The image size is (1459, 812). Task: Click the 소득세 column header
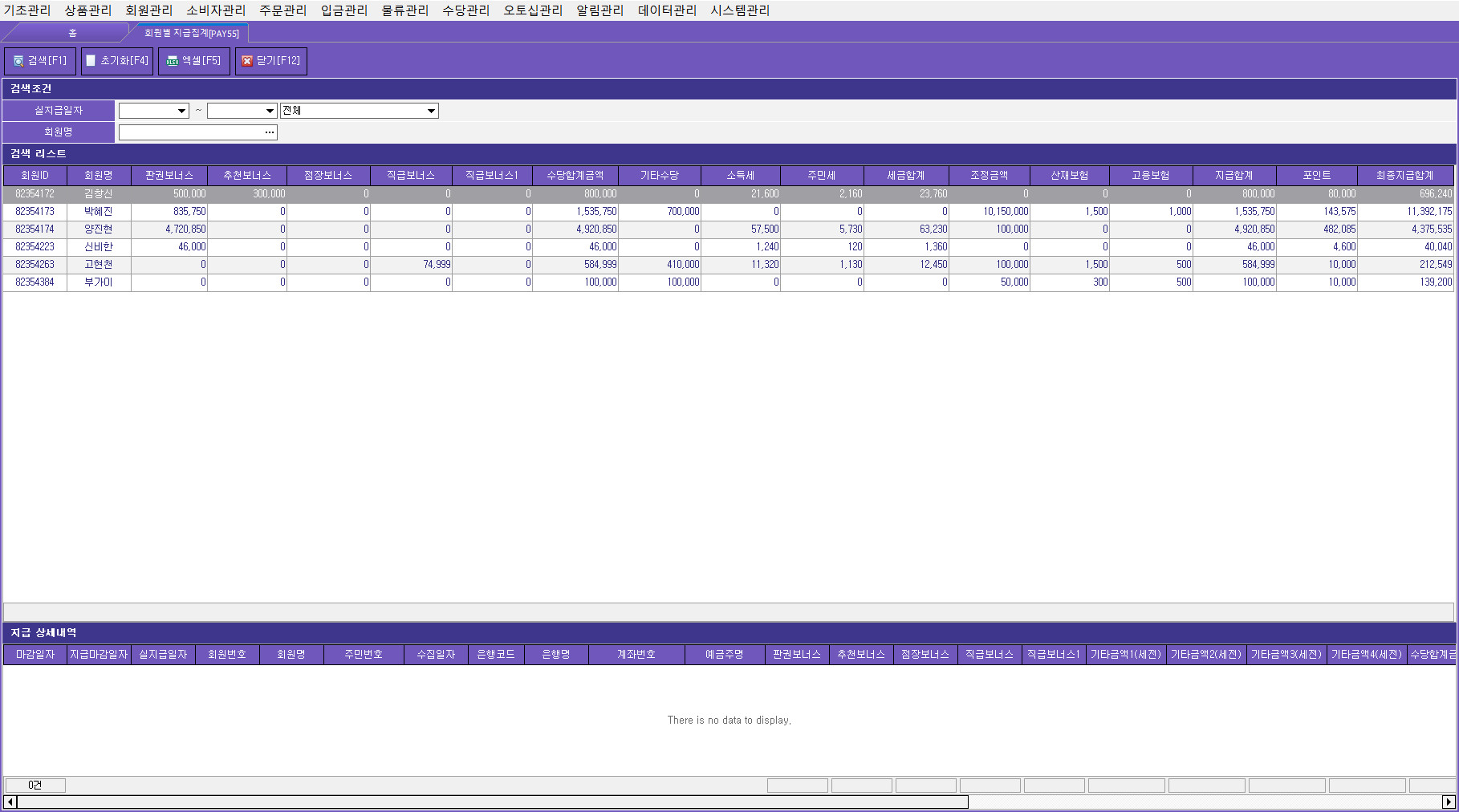741,176
